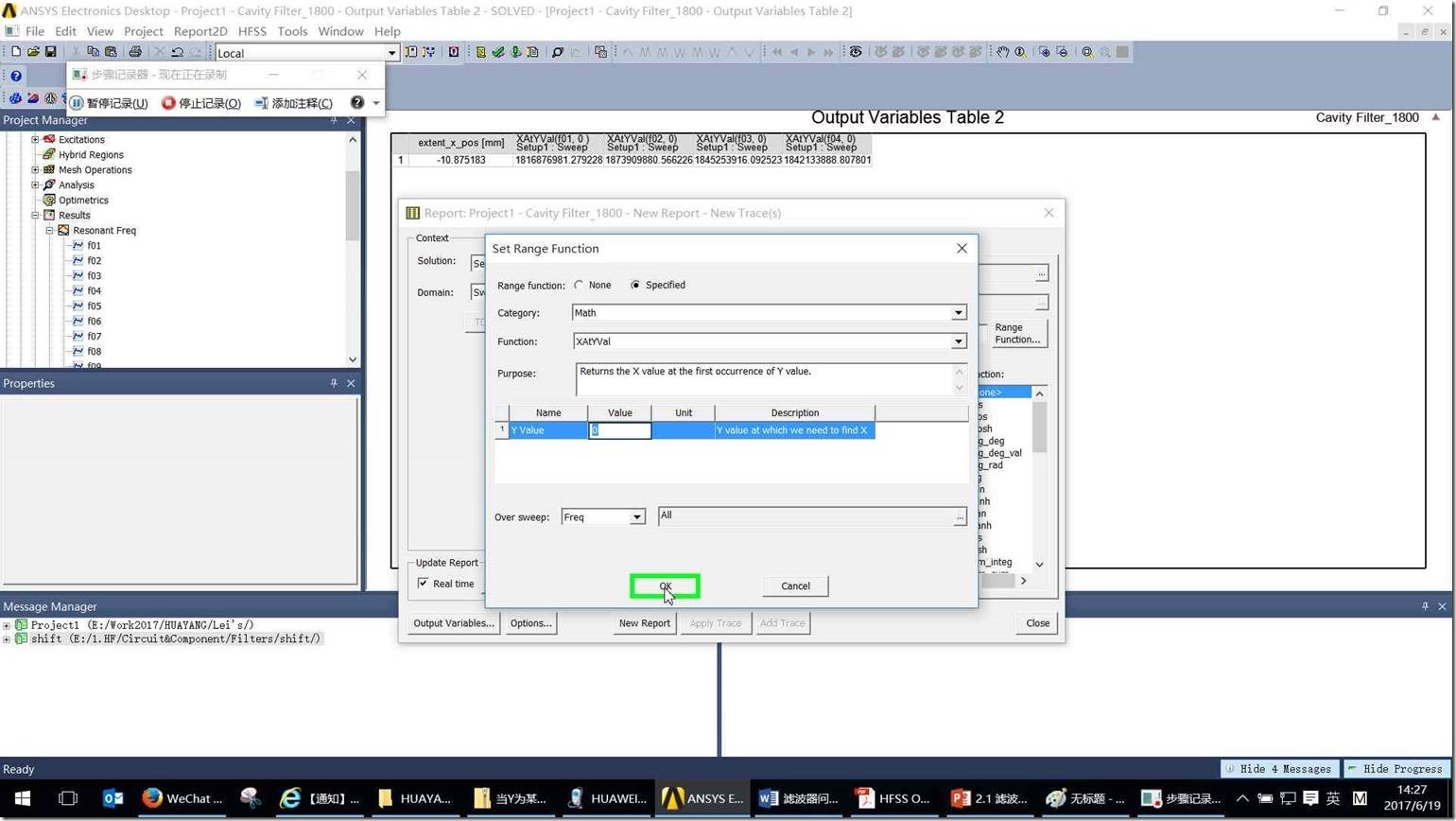Click the blue Help question icon
The height and width of the screenshot is (821, 1456).
click(16, 76)
